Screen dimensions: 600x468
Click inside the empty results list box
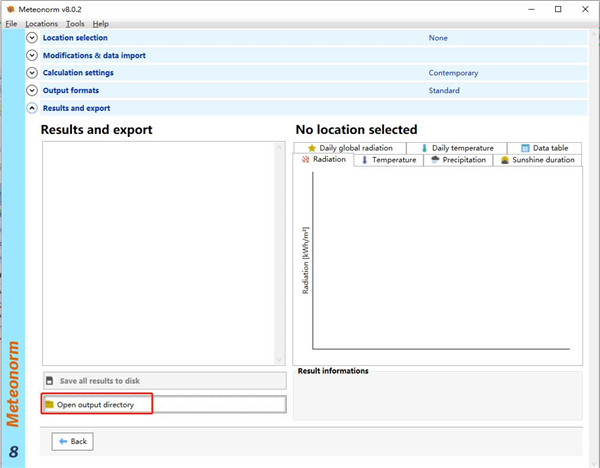click(164, 252)
